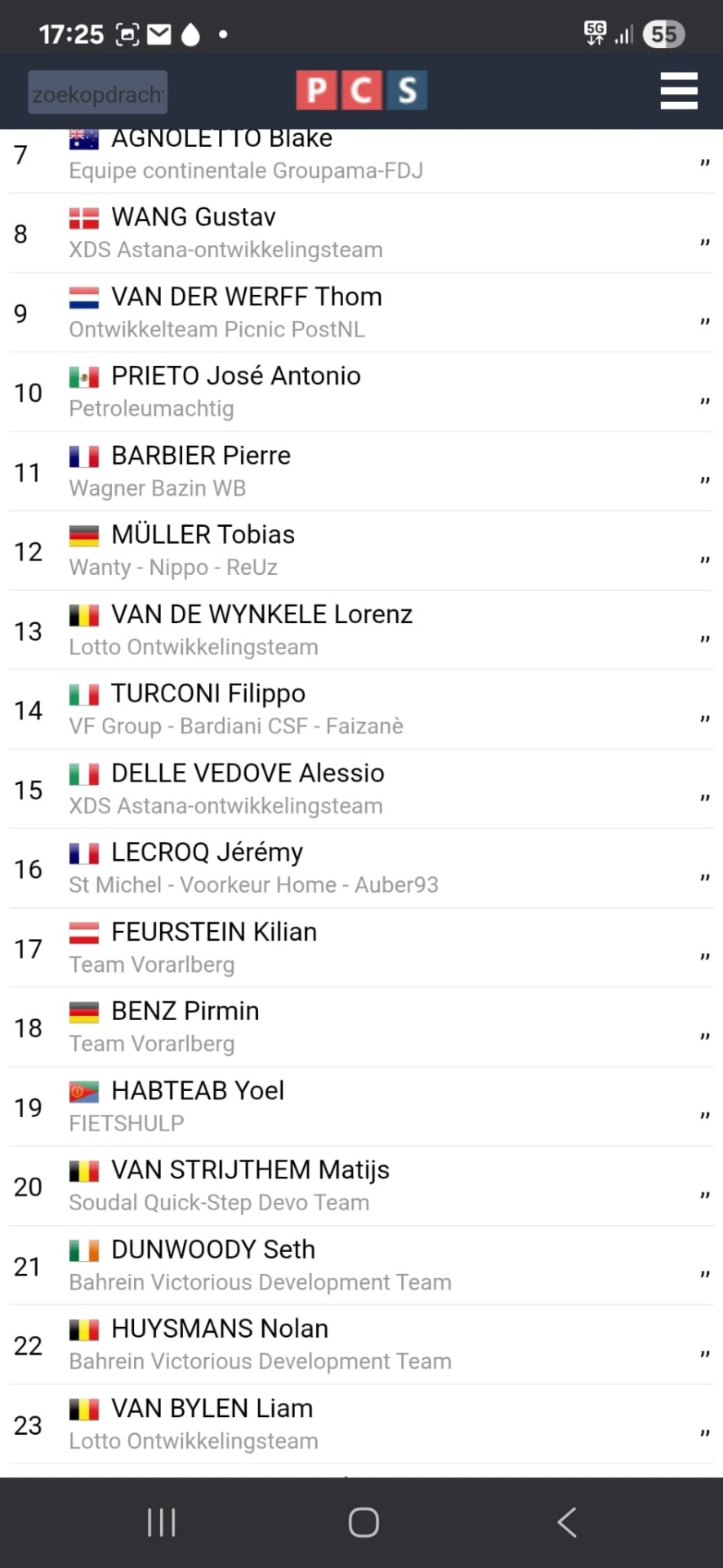
Task: Open rider VAN STRIJTHEM Matijs
Action: point(250,1170)
